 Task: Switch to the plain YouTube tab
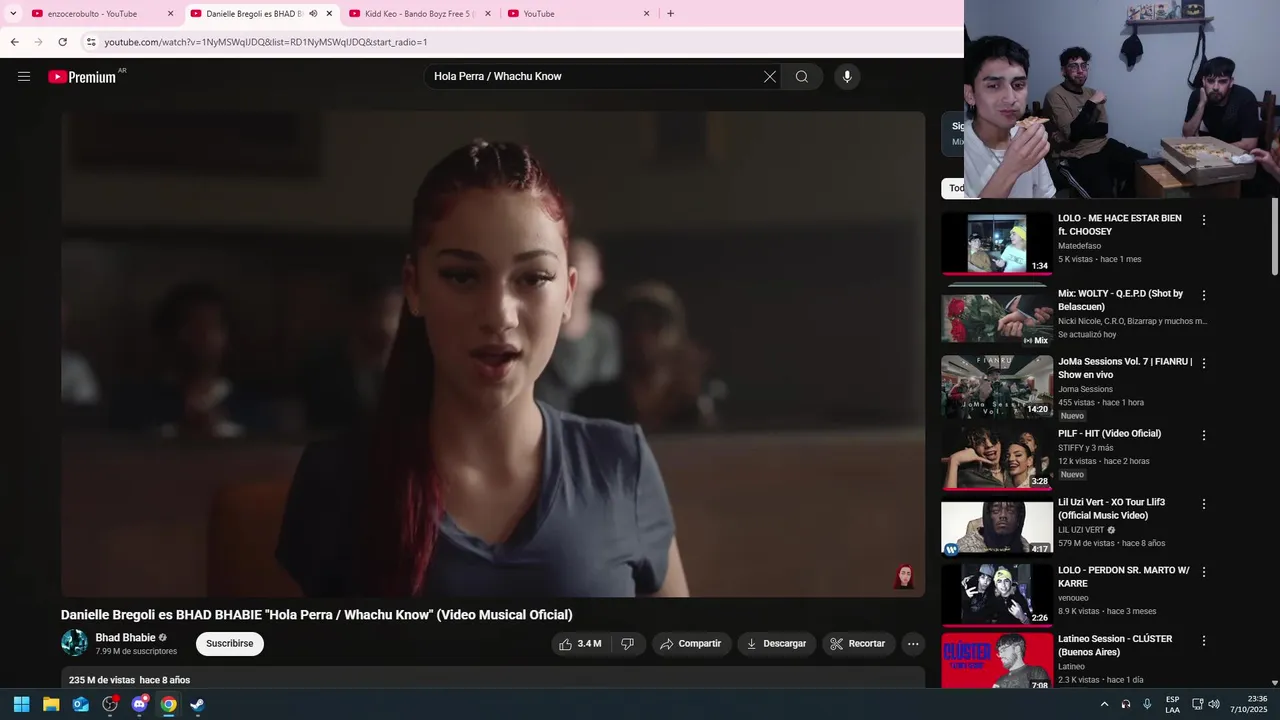point(577,14)
